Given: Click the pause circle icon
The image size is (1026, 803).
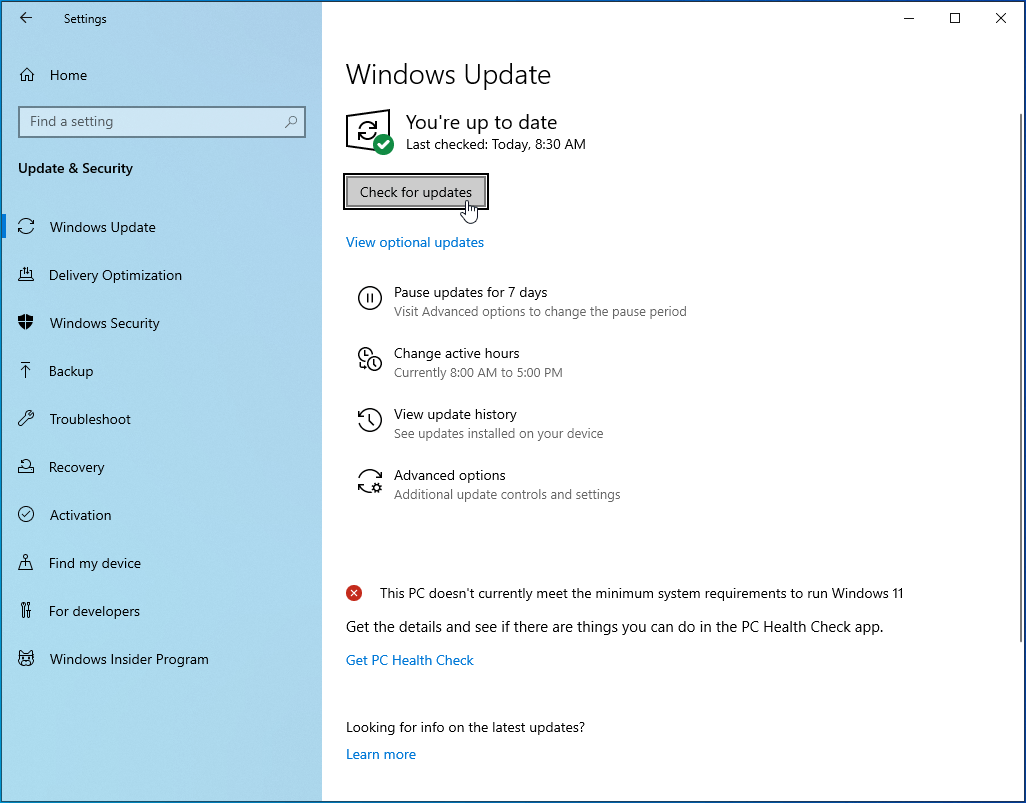Looking at the screenshot, I should pos(370,298).
